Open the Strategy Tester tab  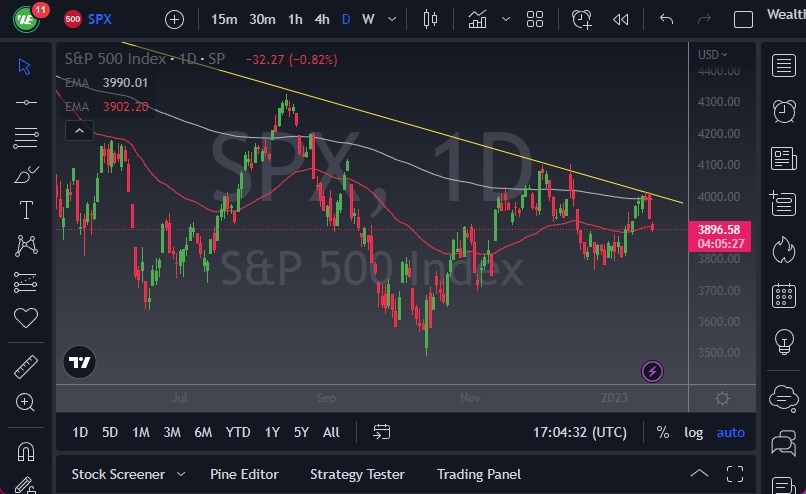tap(357, 474)
